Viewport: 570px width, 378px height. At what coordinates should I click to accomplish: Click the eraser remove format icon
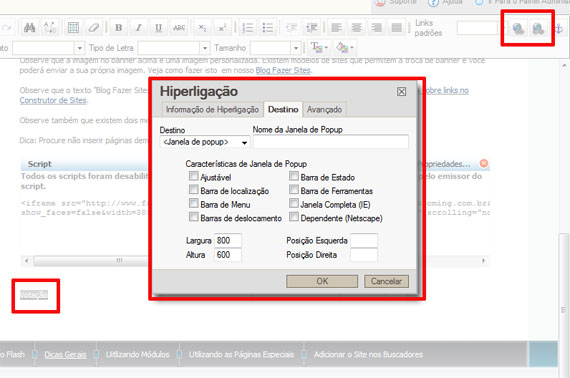click(93, 28)
